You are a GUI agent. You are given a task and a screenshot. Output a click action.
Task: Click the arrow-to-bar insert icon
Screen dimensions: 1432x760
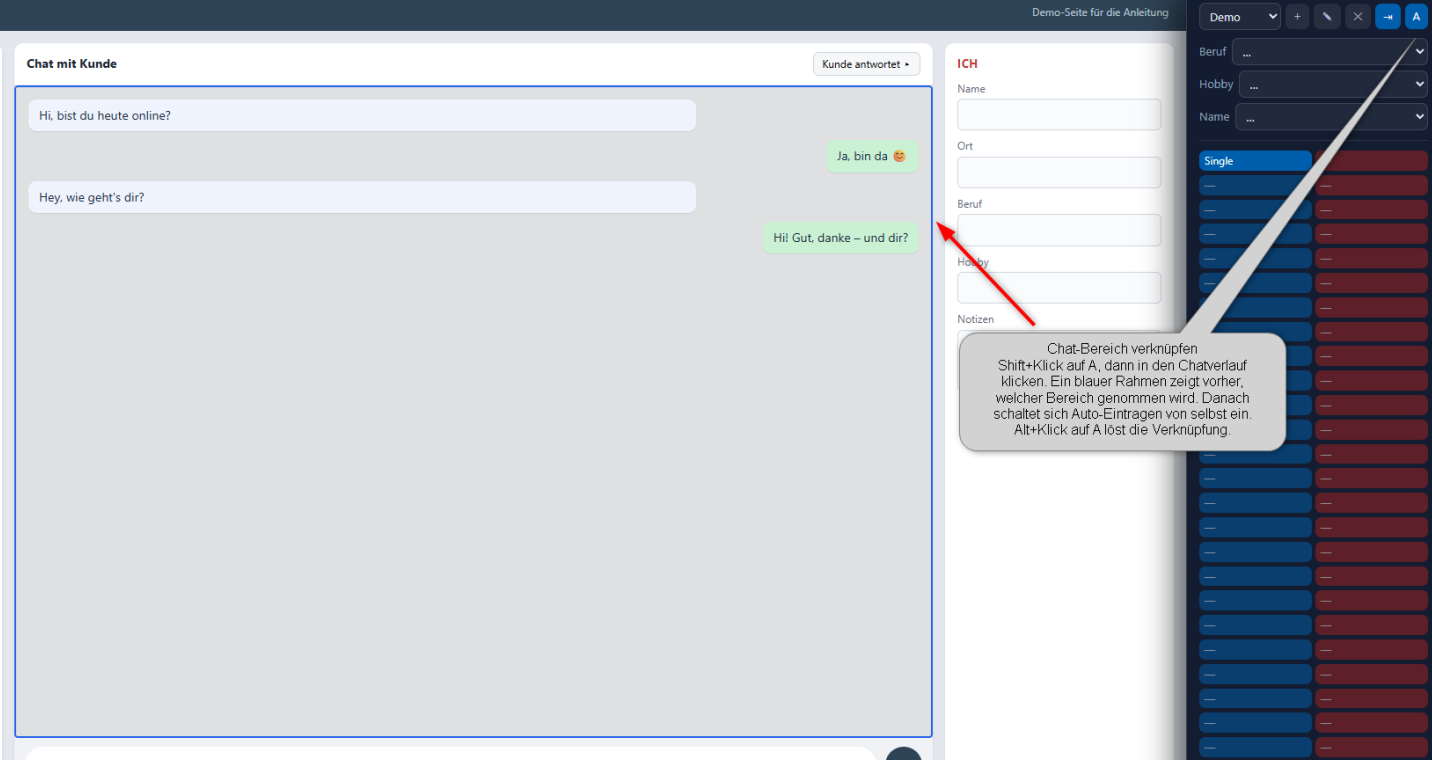point(1388,17)
